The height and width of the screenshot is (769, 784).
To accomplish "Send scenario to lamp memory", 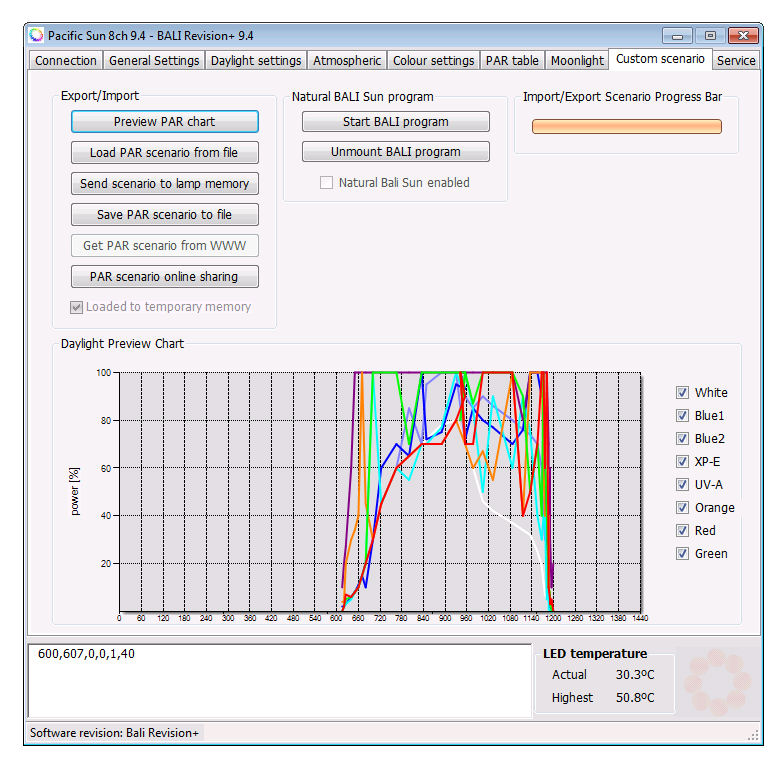I will (165, 184).
